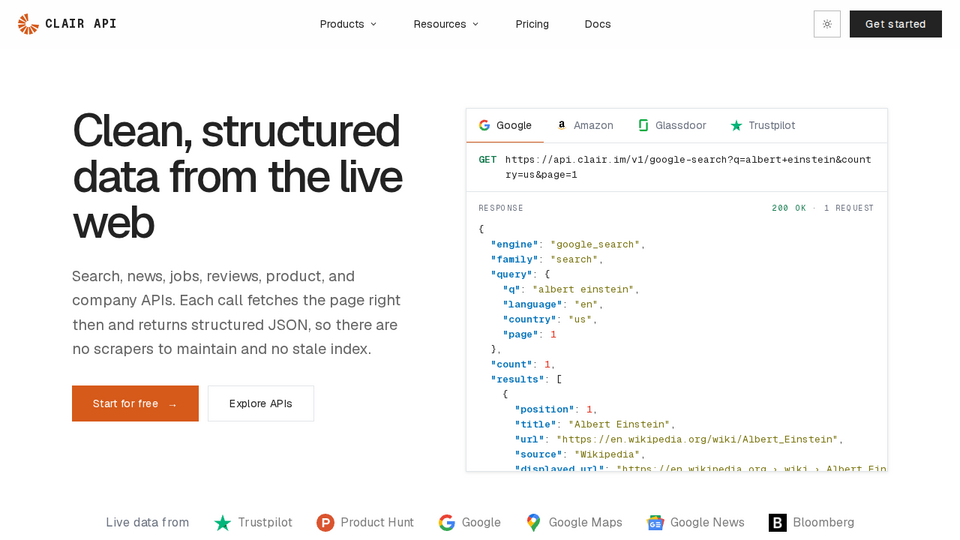Click the Explore APIs button
The height and width of the screenshot is (540, 960).
[261, 403]
